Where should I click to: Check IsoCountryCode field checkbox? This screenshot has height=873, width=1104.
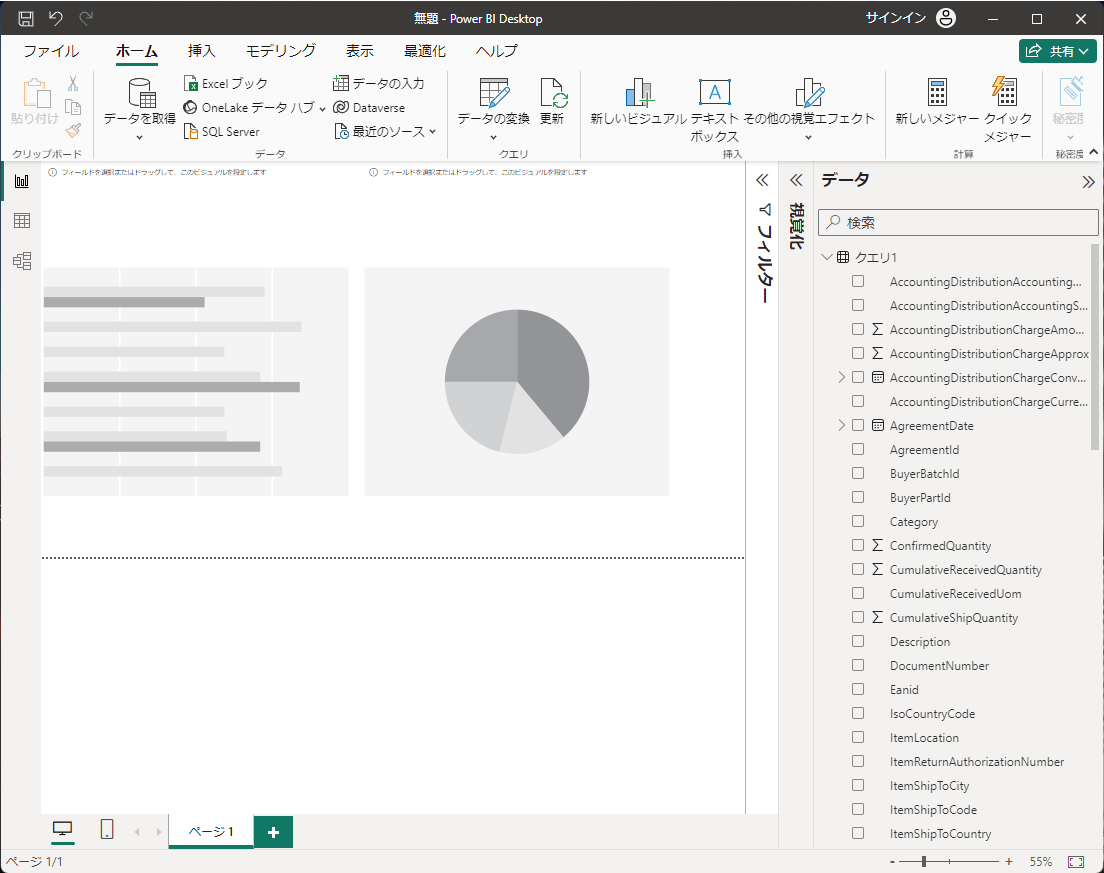tap(858, 713)
